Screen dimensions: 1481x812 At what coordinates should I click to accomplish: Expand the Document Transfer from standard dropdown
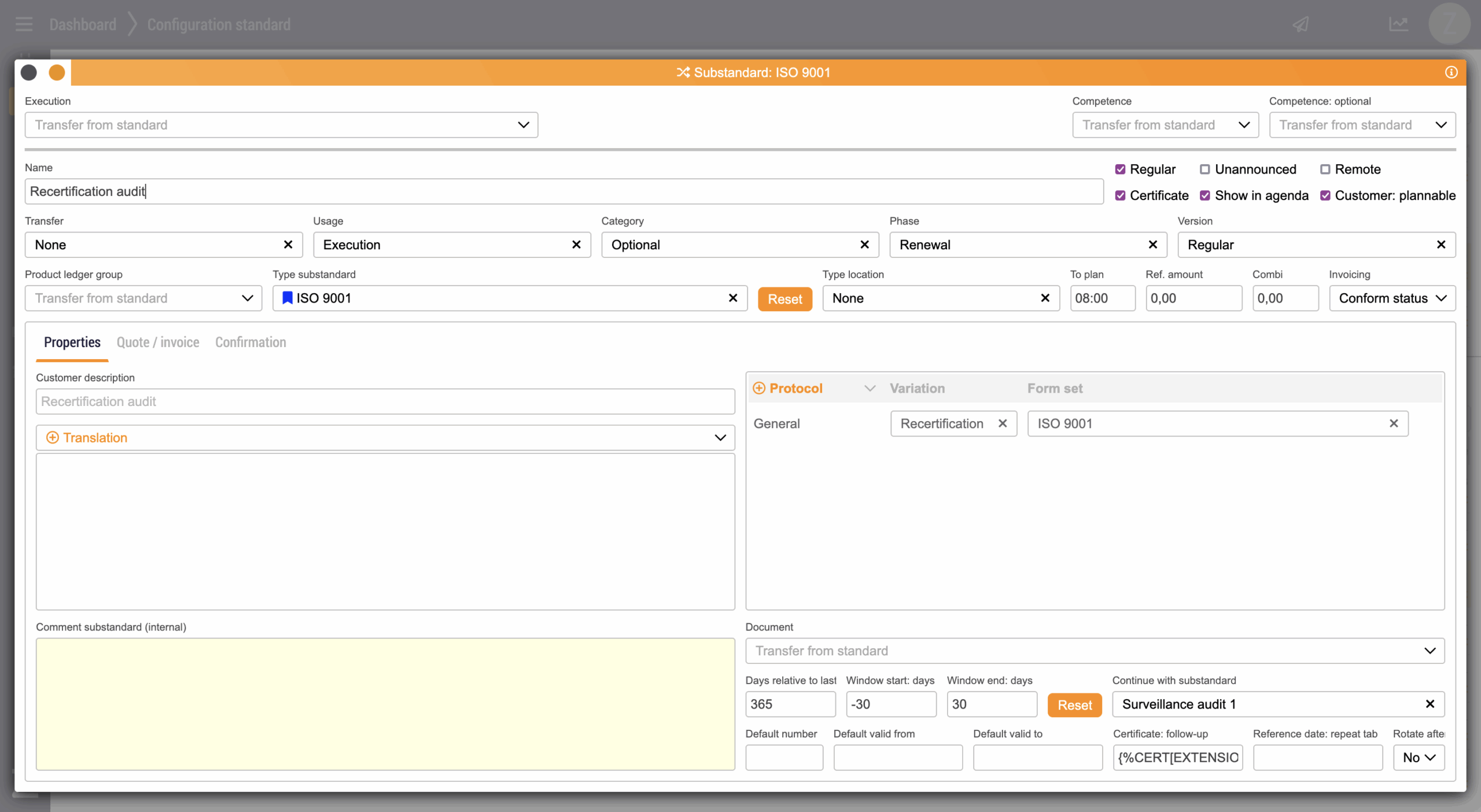click(1095, 651)
